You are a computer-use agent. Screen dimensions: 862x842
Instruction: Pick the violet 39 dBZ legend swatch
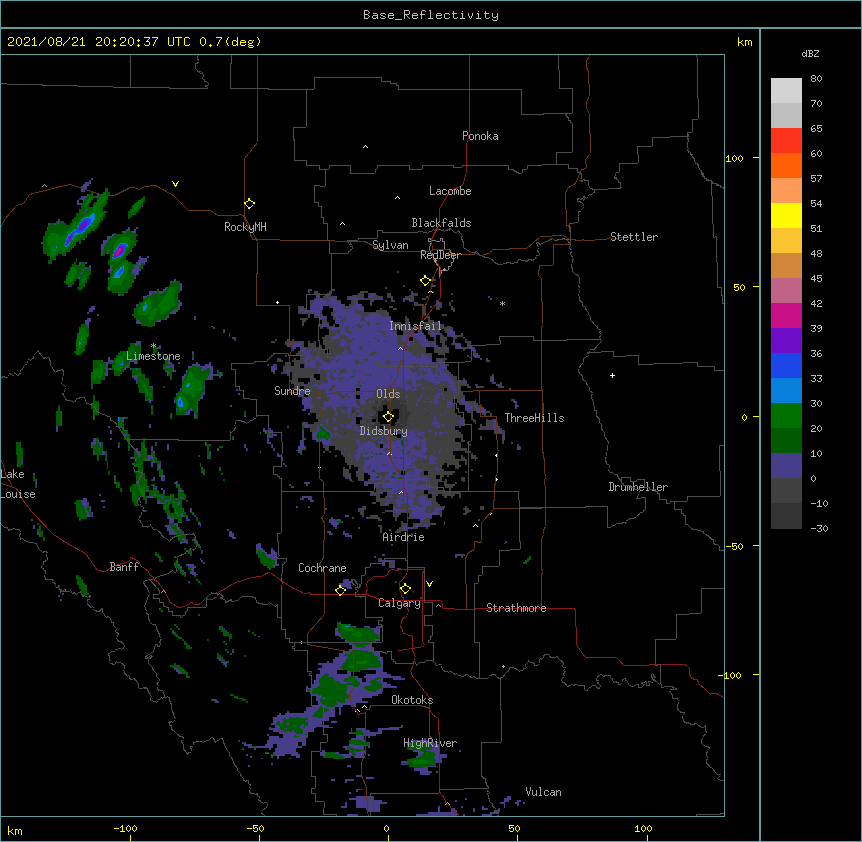[x=786, y=340]
